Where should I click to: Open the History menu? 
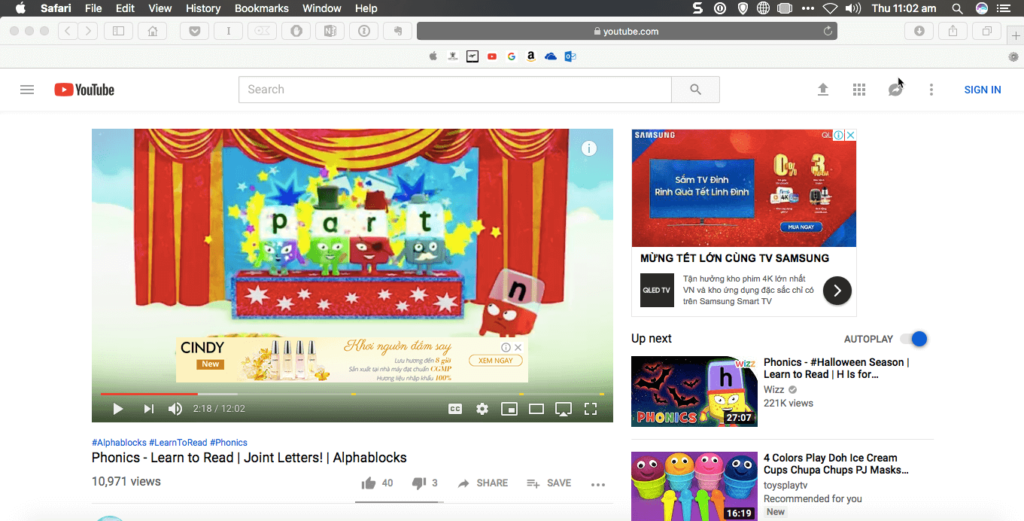tap(203, 8)
